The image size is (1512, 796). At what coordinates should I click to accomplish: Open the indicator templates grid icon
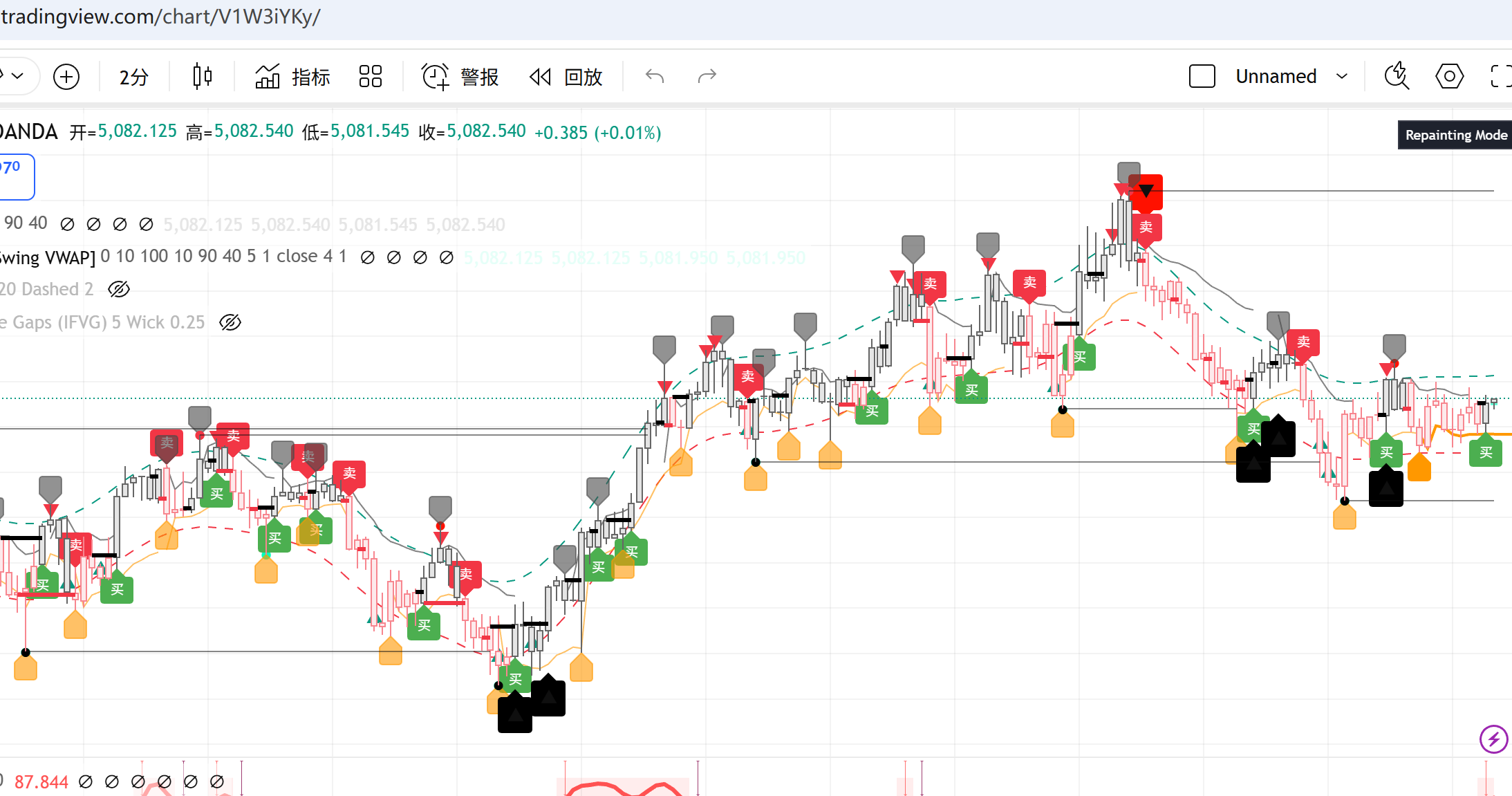371,76
